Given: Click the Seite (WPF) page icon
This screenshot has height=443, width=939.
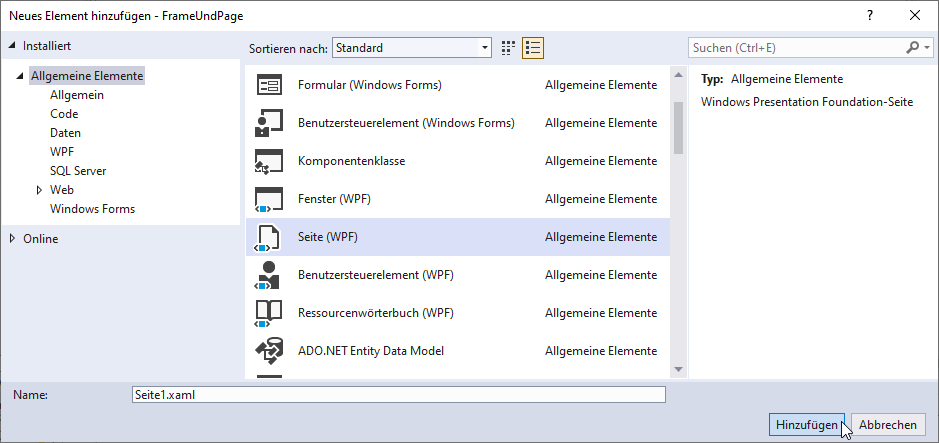Looking at the screenshot, I should pos(269,237).
